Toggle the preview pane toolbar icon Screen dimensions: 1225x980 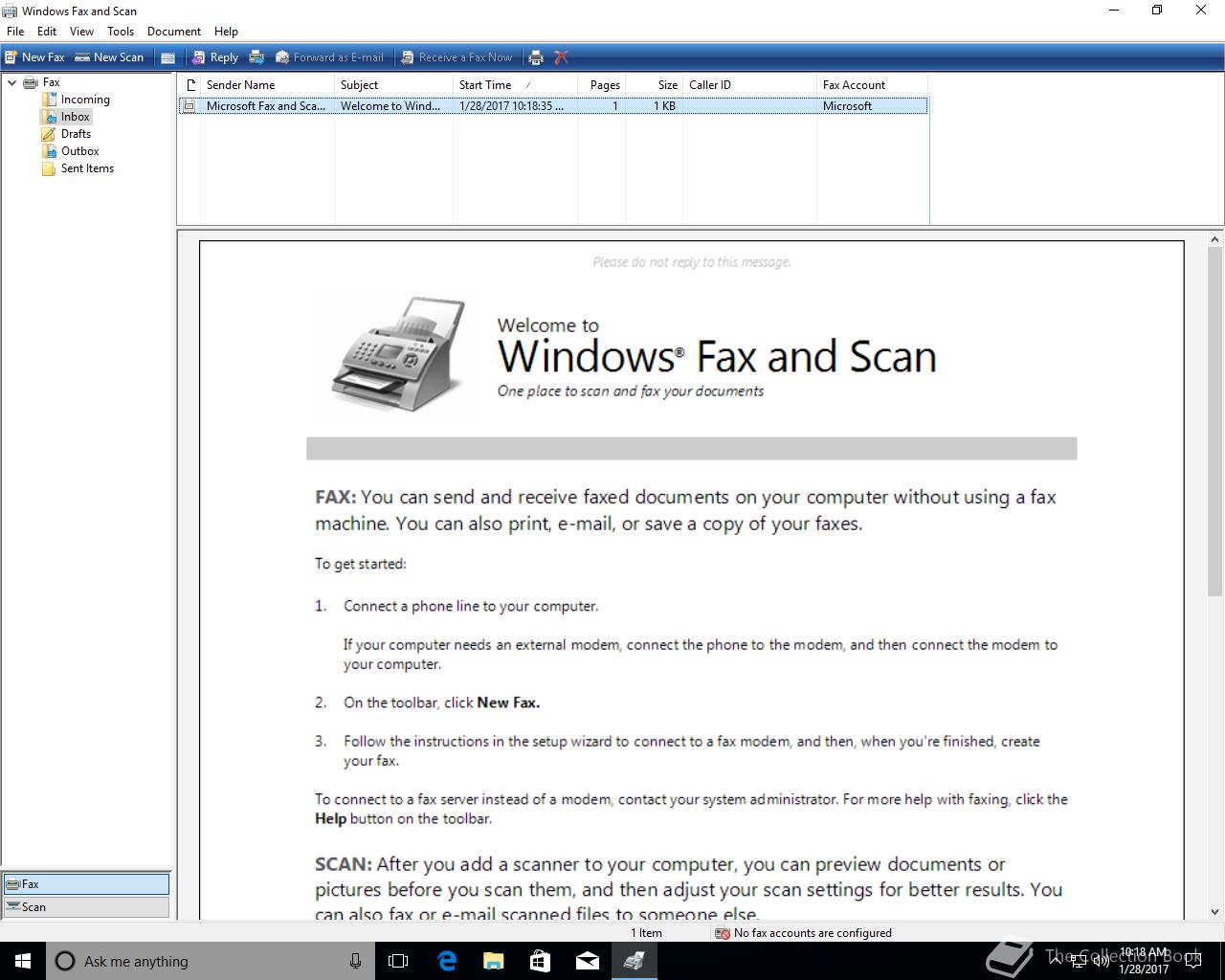pyautogui.click(x=167, y=57)
